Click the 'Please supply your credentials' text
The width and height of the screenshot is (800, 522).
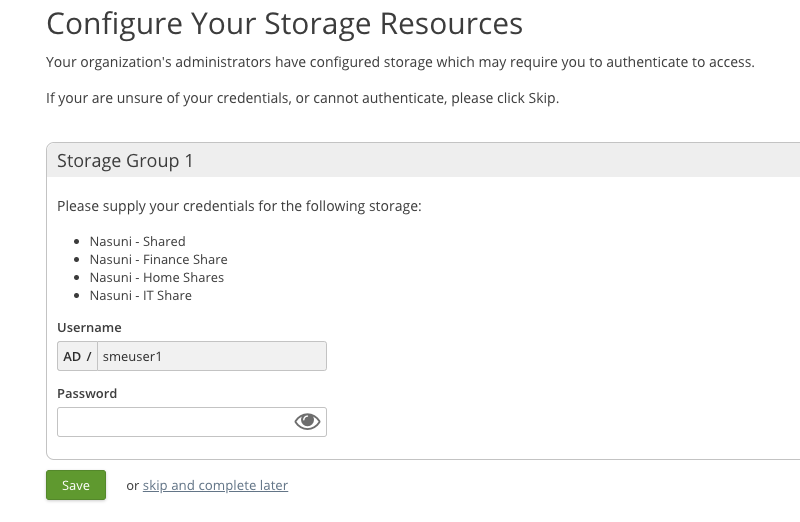[239, 206]
